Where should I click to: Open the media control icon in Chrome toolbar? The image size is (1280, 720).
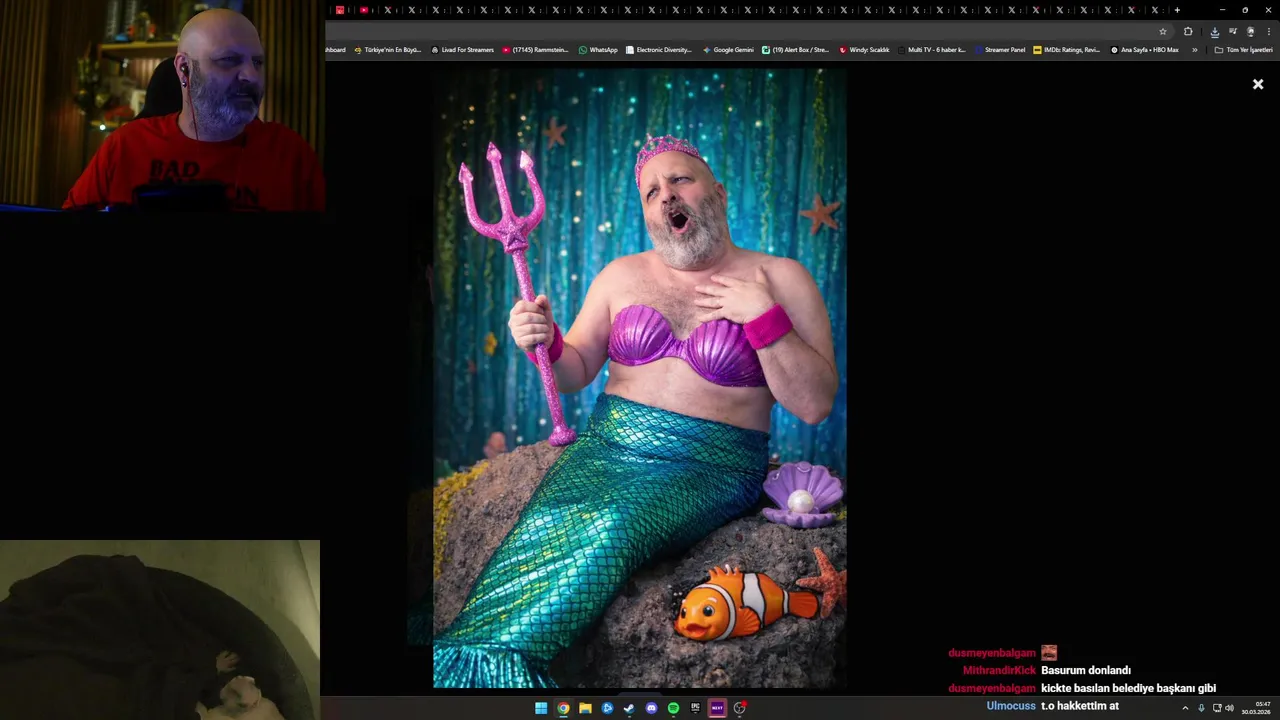point(1232,31)
